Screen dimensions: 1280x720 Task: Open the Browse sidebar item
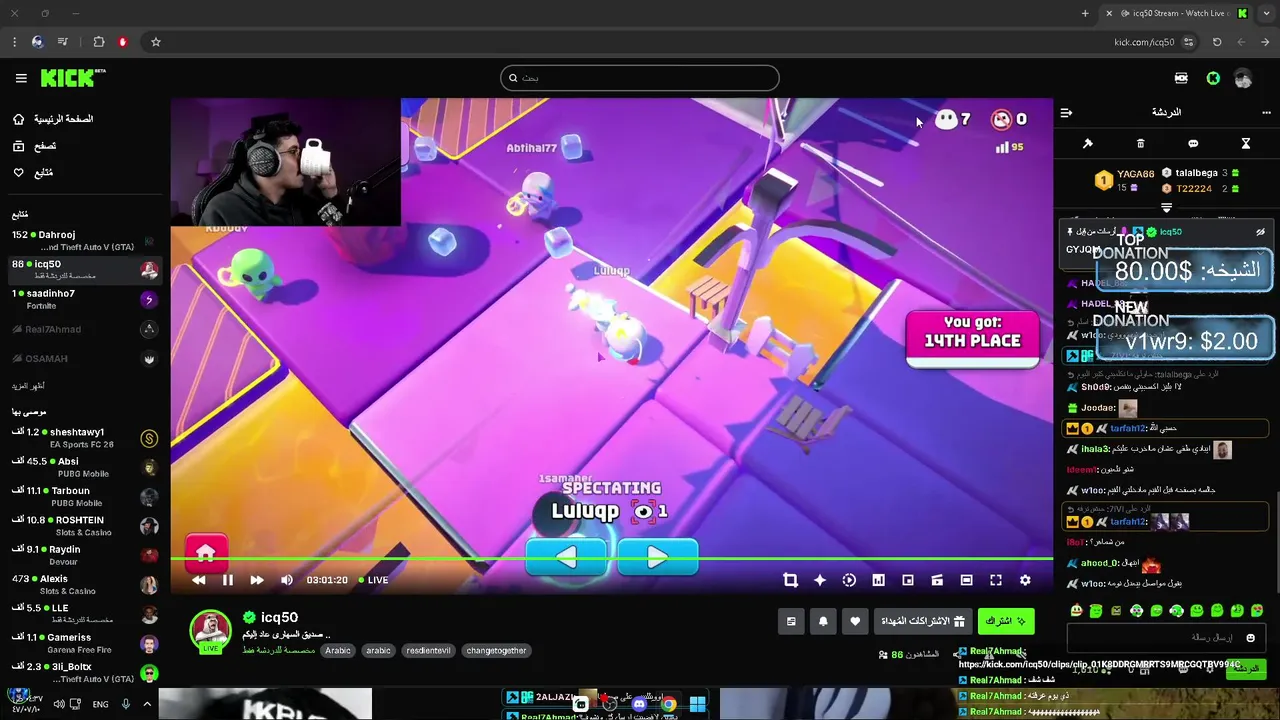click(35, 146)
